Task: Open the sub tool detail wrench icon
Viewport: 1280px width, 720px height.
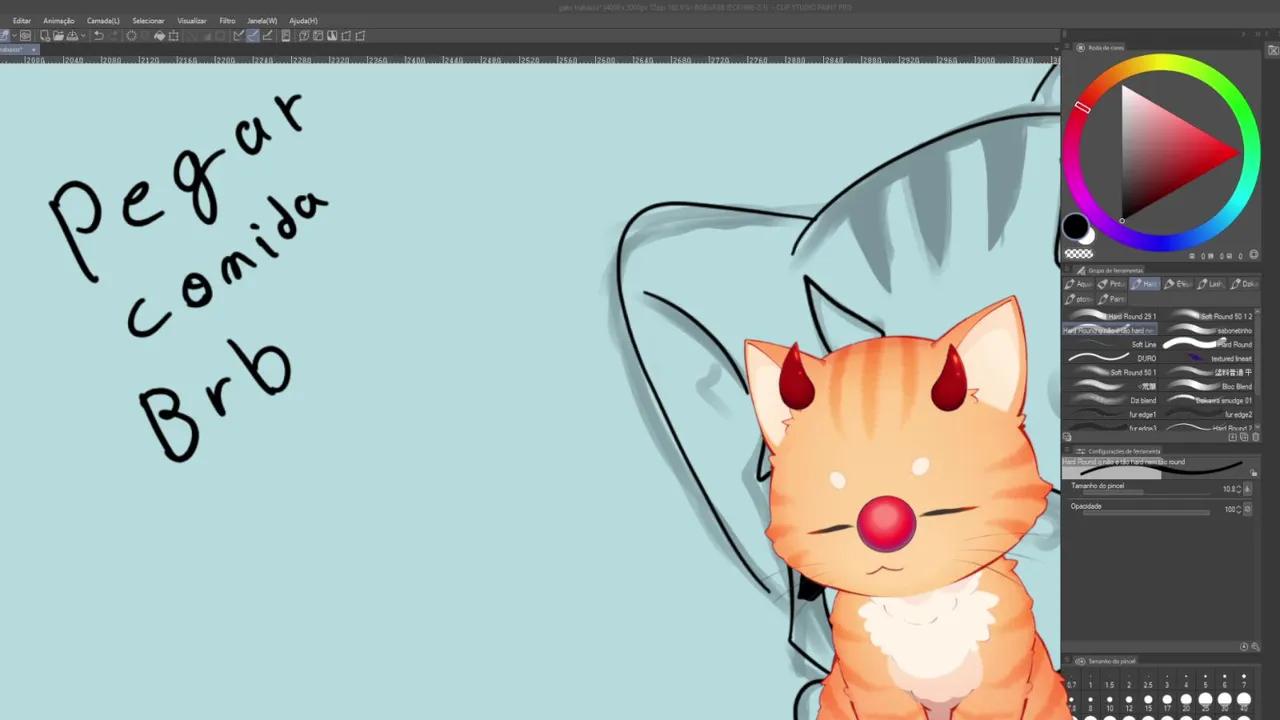Action: point(1255,647)
